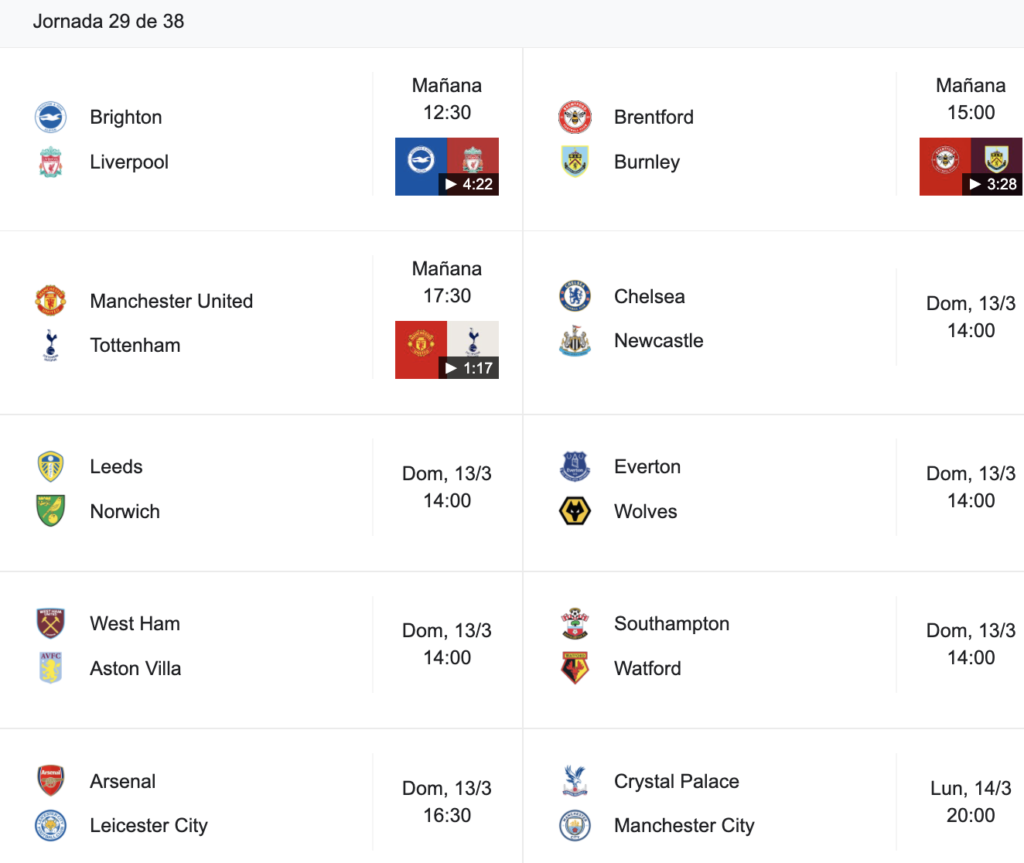Open the Everton team link
1024x863 pixels.
pyautogui.click(x=647, y=466)
